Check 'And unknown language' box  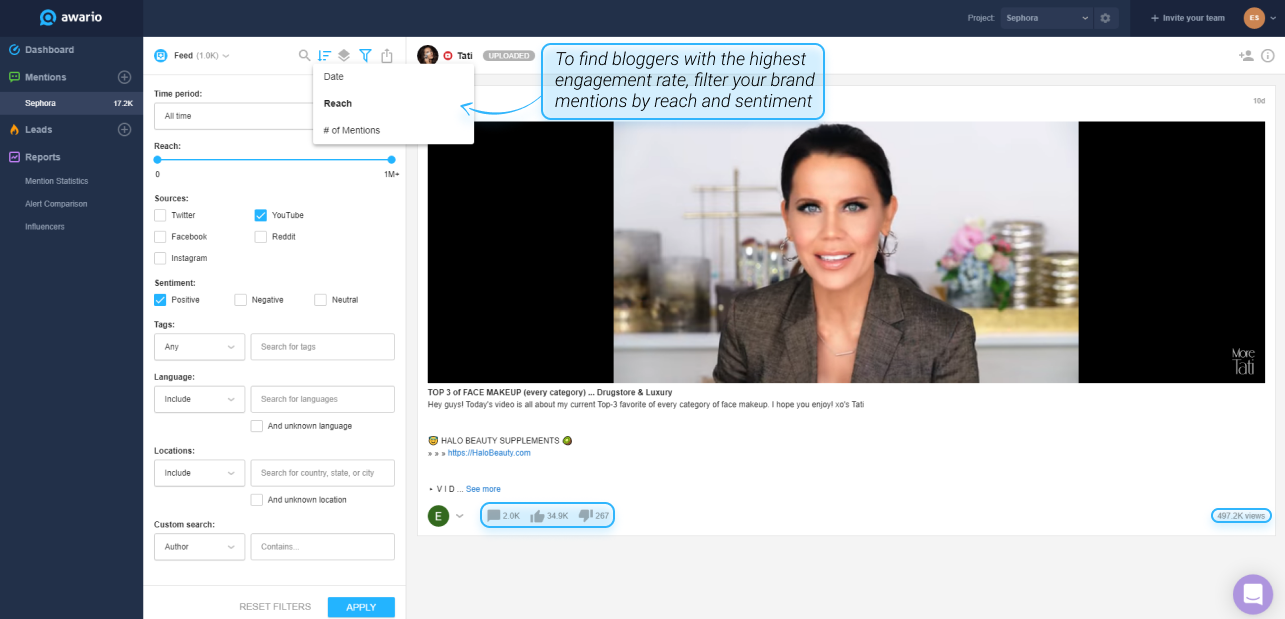click(257, 426)
